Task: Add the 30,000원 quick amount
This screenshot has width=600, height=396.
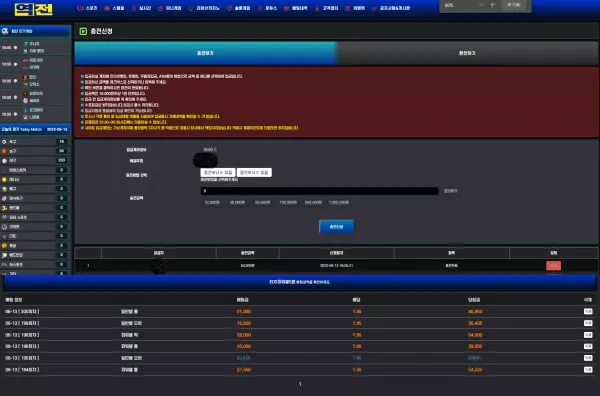Action: pos(237,202)
